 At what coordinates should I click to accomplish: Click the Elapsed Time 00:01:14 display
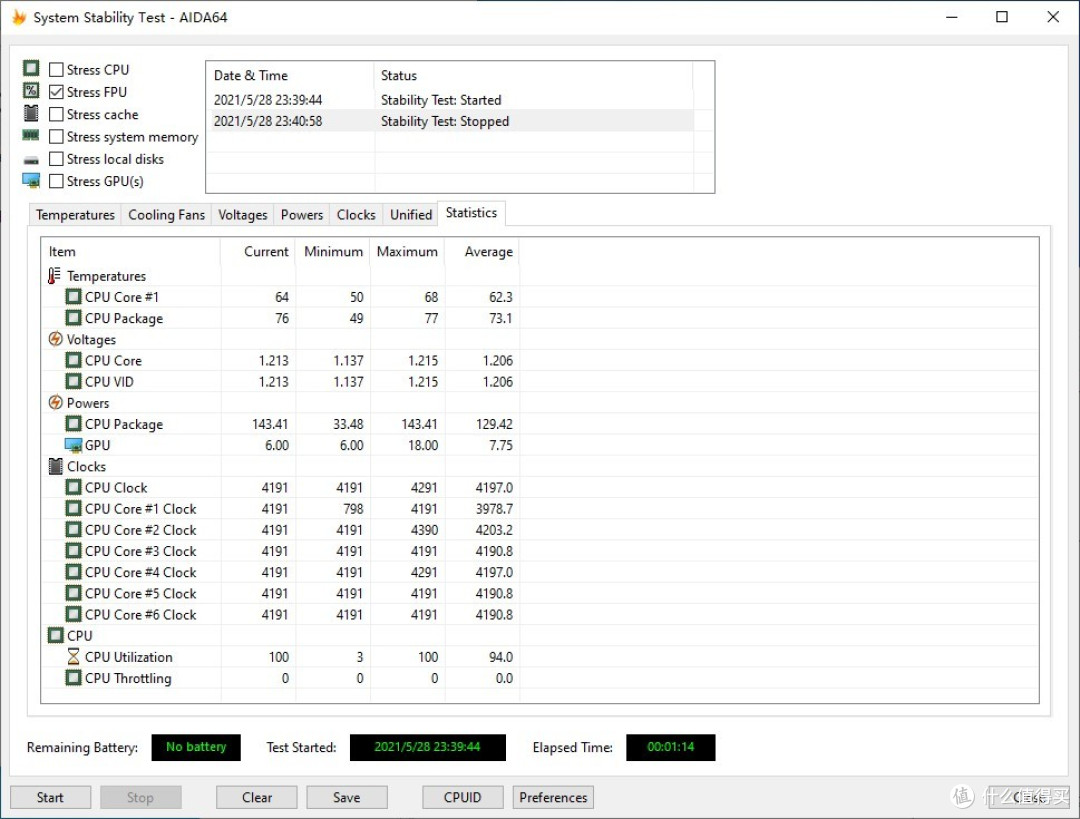(x=671, y=747)
